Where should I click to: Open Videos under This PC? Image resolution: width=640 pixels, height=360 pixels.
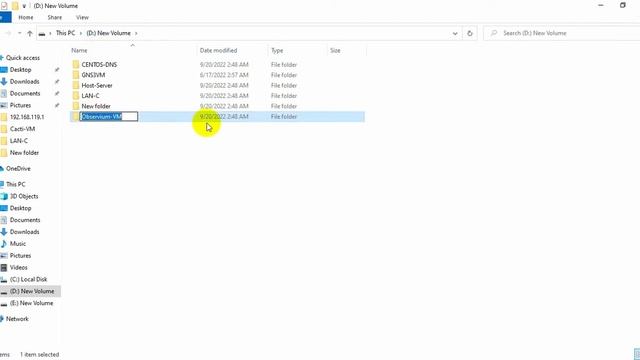pyautogui.click(x=19, y=267)
